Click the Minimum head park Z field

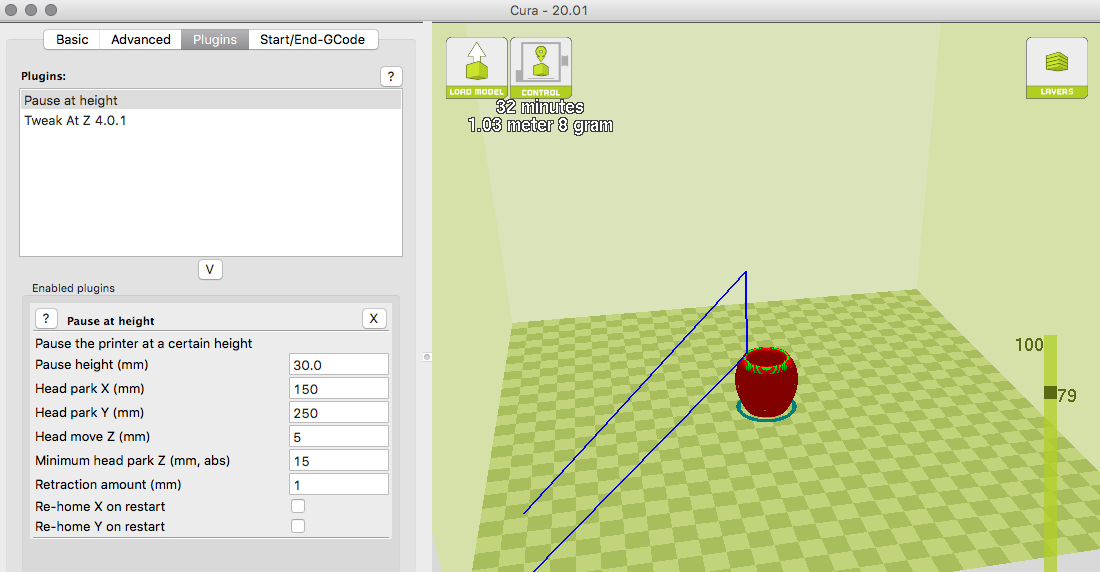(339, 460)
